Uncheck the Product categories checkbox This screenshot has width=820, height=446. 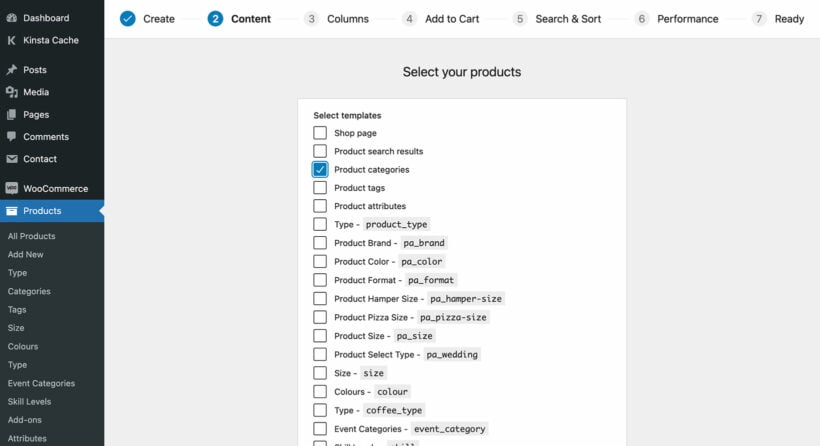tap(320, 169)
